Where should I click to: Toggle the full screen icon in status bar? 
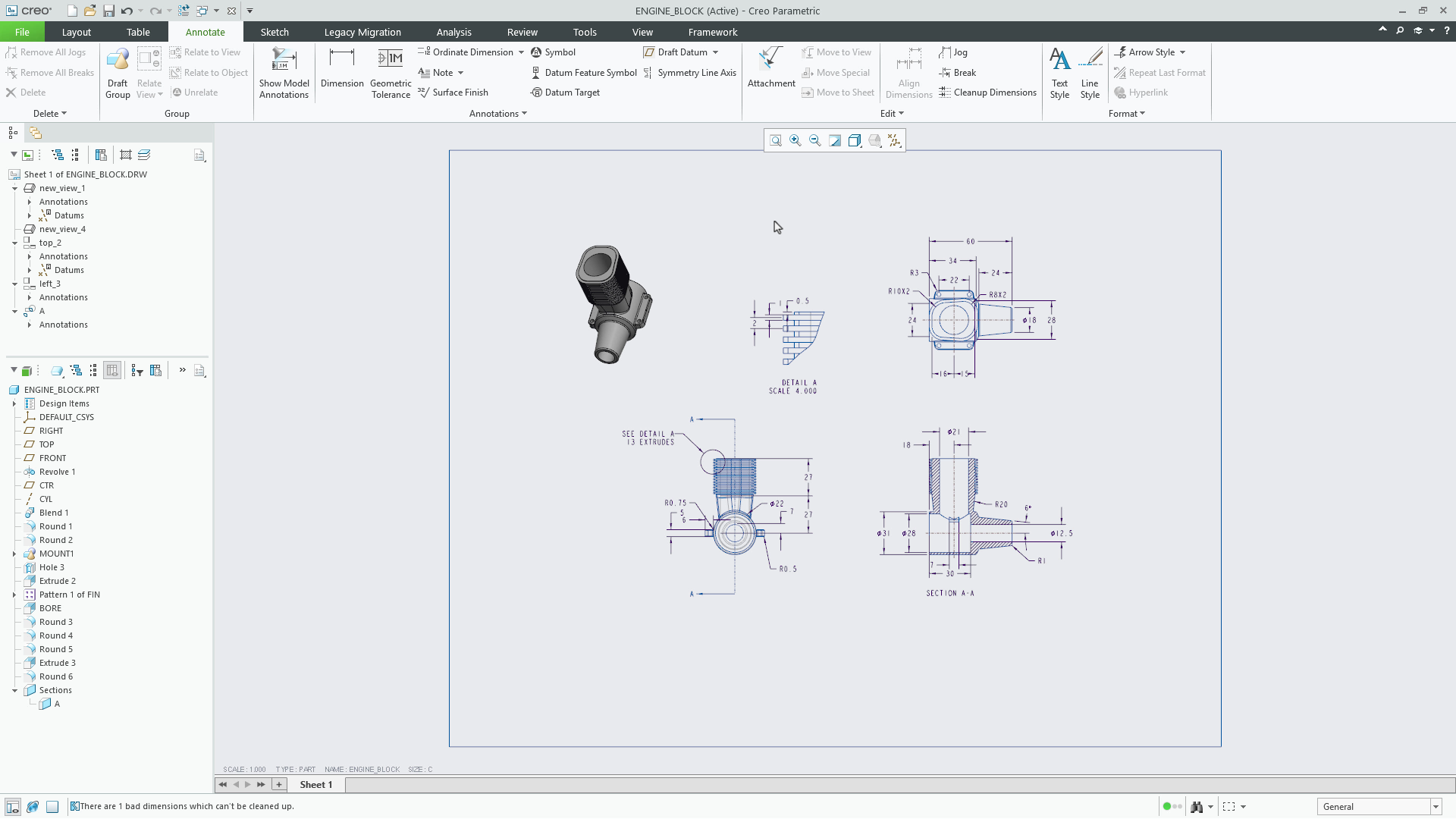pyautogui.click(x=52, y=807)
